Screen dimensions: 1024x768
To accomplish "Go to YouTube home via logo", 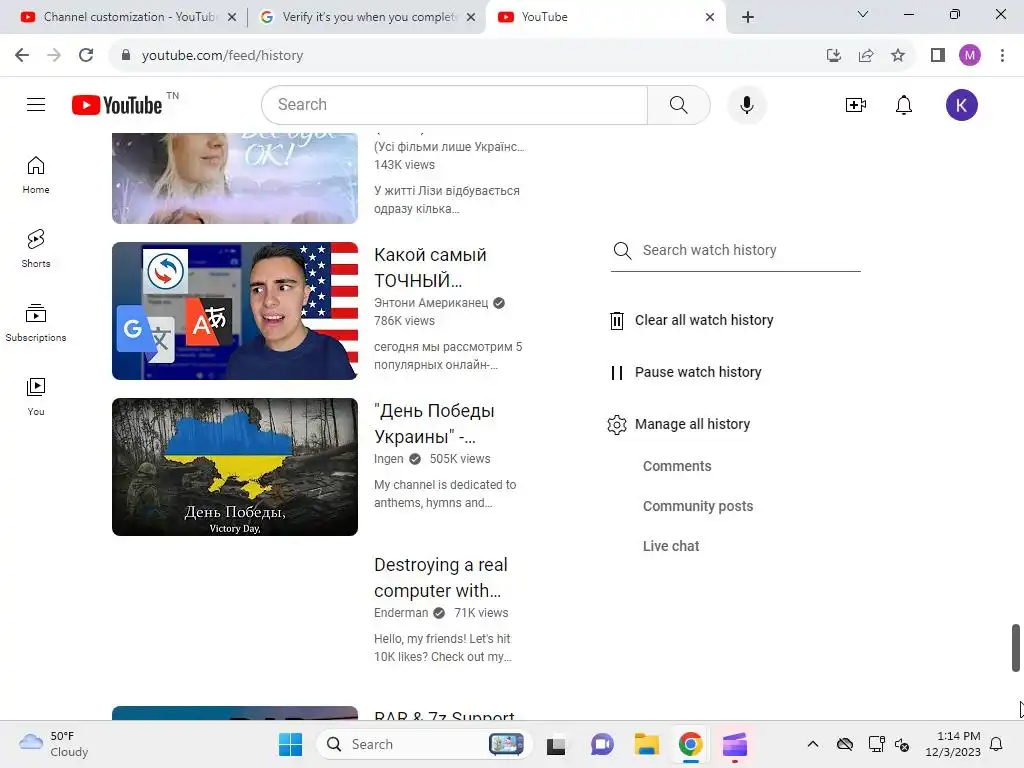I will tap(117, 105).
